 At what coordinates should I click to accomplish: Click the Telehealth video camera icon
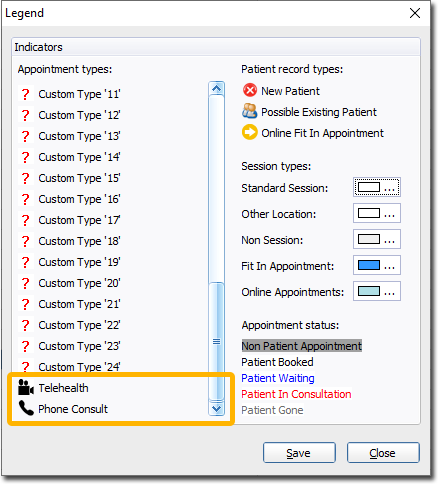(26, 388)
